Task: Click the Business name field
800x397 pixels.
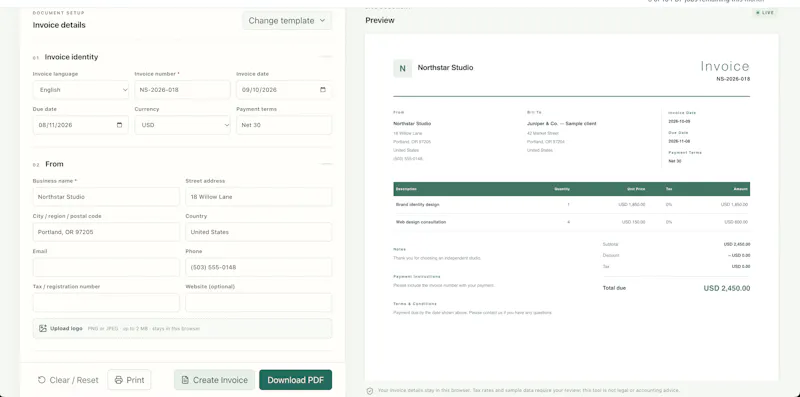Action: pyautogui.click(x=106, y=196)
